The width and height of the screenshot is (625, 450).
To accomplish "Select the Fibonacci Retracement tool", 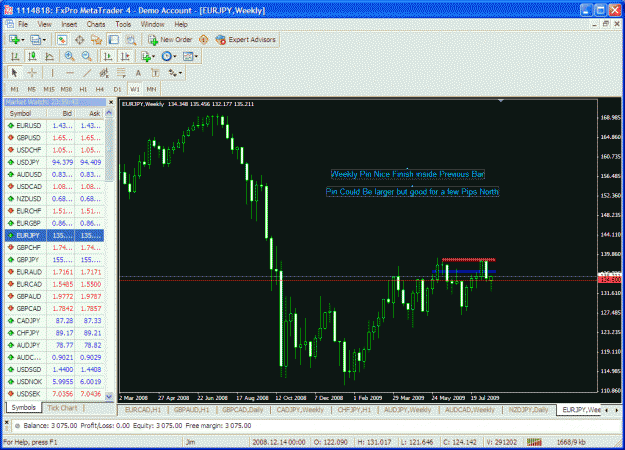I will [121, 73].
